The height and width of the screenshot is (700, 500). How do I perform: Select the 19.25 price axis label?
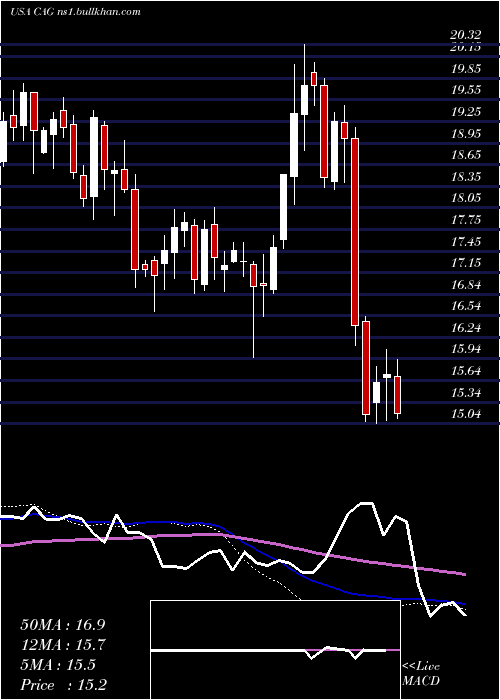coord(466,112)
